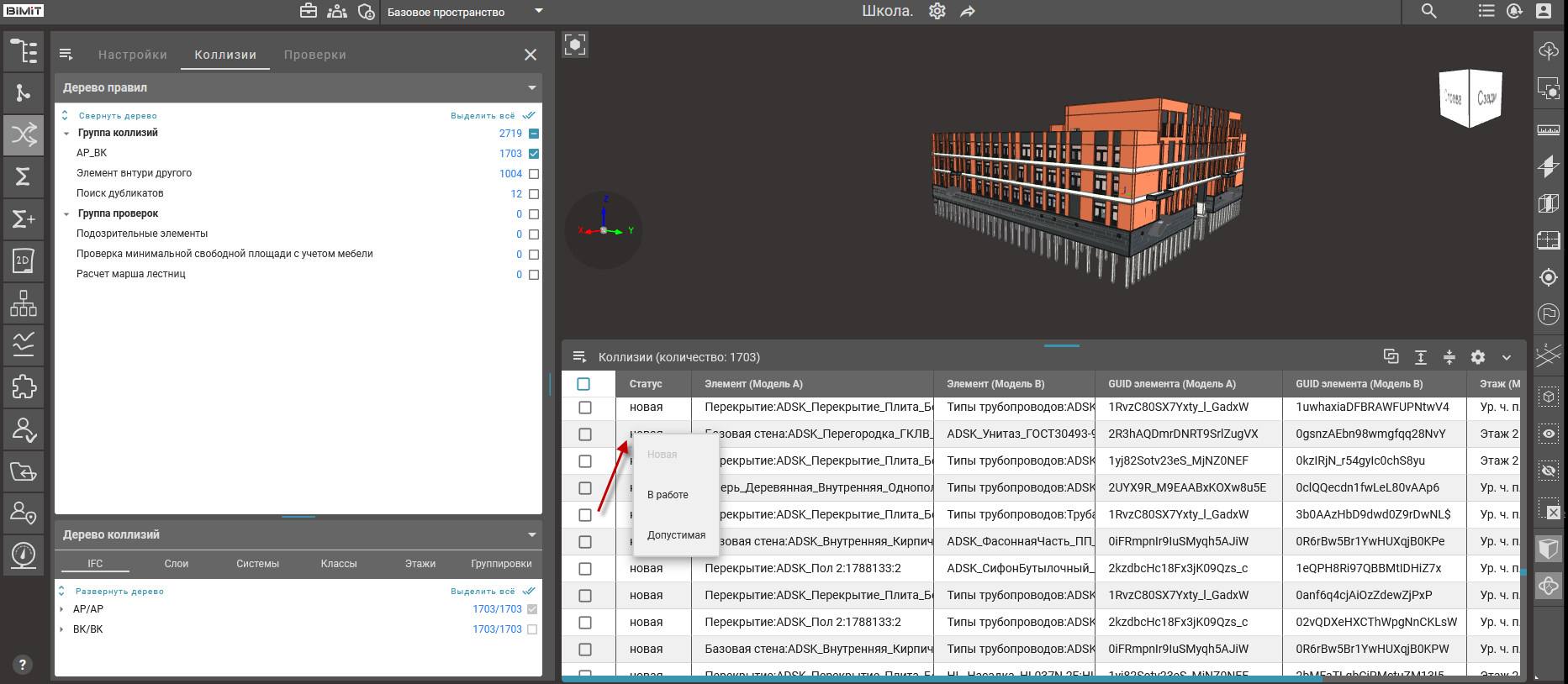Open the collisions shuffle tool in left sidebar
This screenshot has height=684, width=1568.
click(x=24, y=134)
